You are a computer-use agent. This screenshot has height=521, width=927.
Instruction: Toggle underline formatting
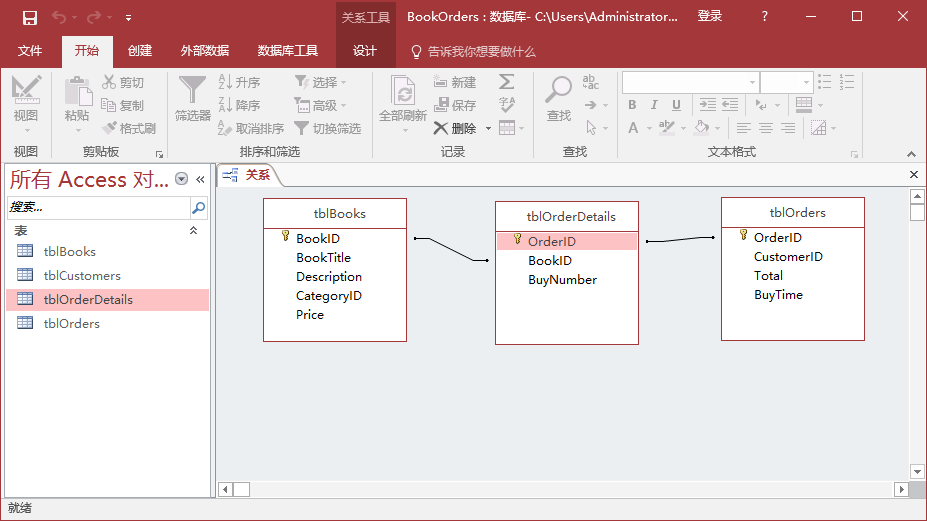[677, 105]
